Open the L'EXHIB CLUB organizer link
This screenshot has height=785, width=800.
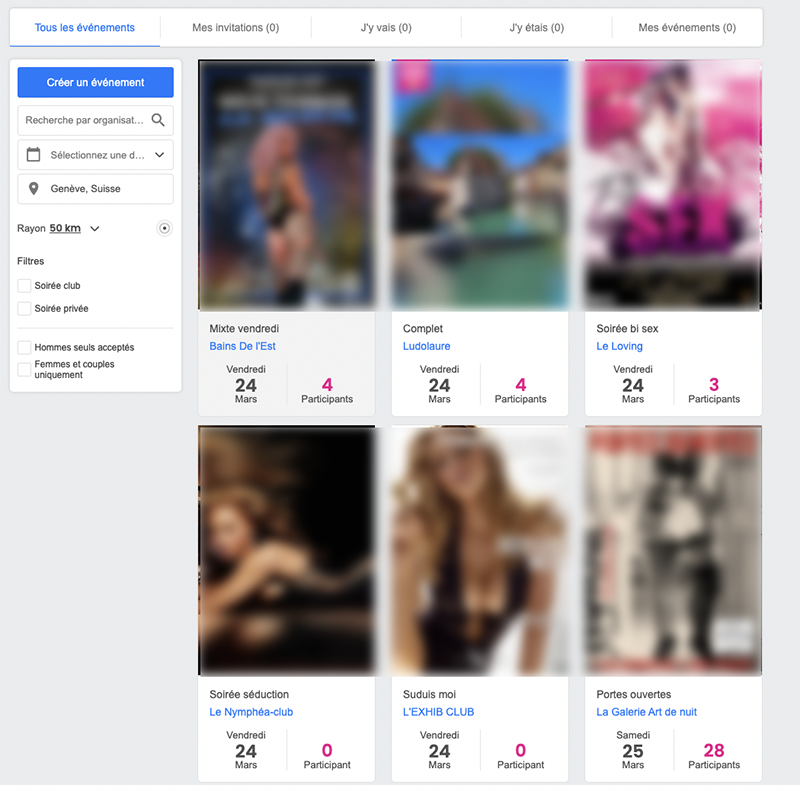pos(438,712)
